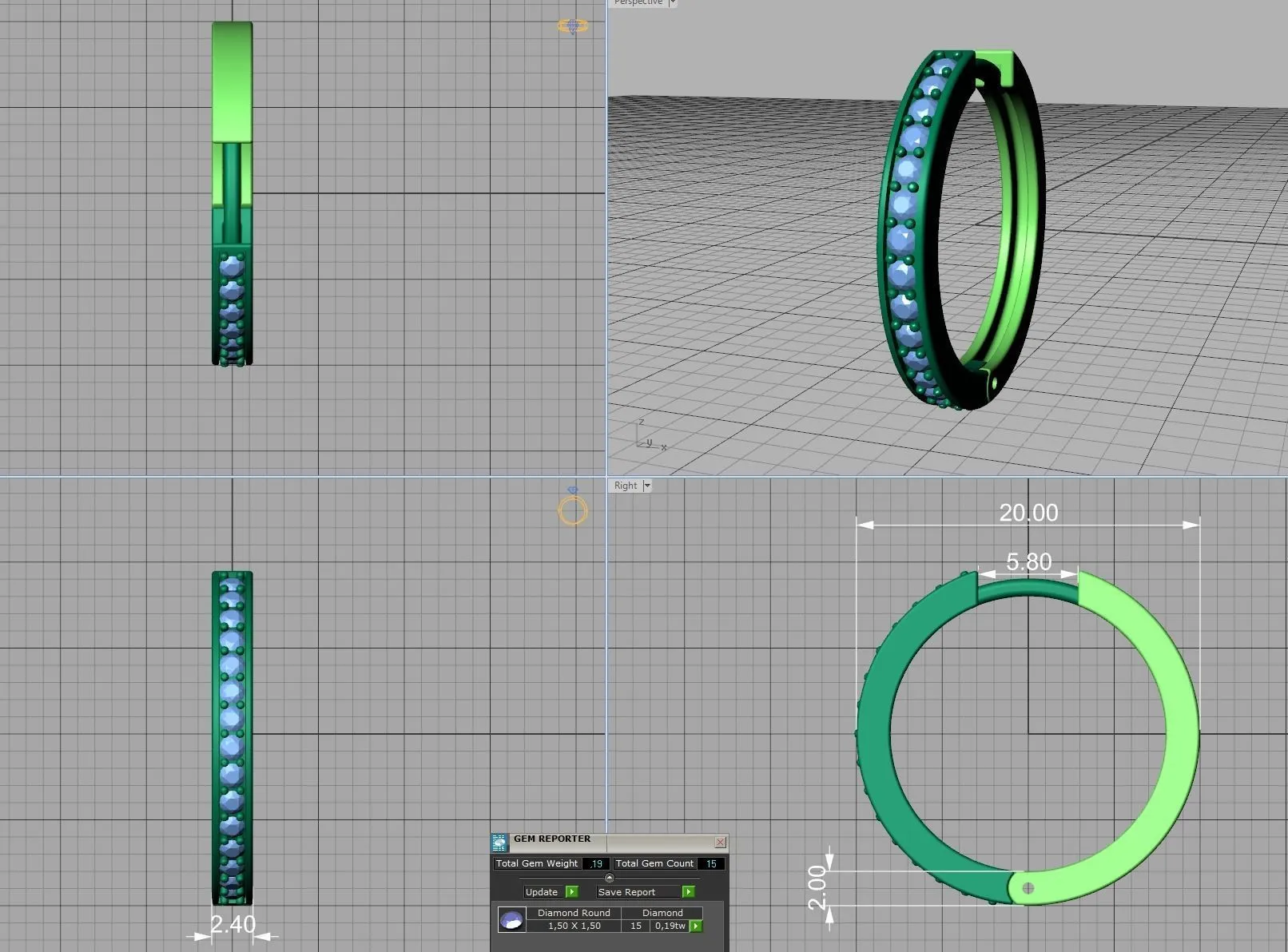Click green arrow beside 0,19tw weight
Screen dimensions: 1288x952
point(696,926)
